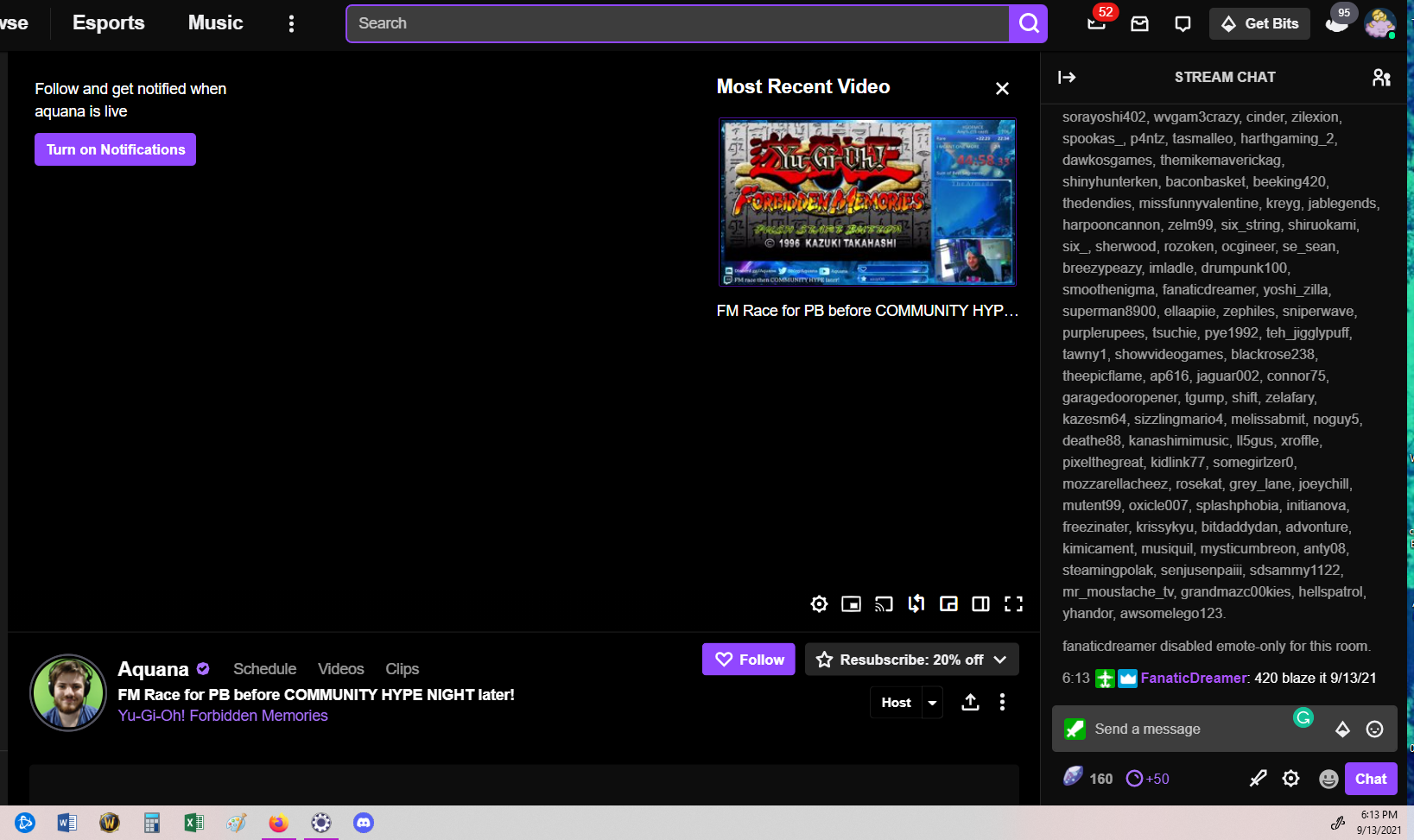1414x840 pixels.
Task: Click bits diamond icon in message box
Action: click(x=1342, y=729)
